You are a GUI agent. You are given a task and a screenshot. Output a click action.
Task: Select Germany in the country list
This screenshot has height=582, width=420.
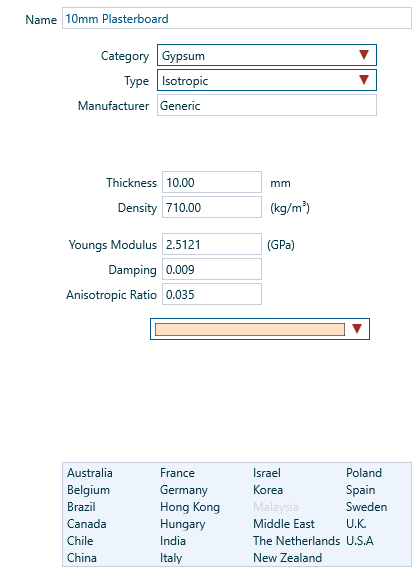[x=184, y=490]
